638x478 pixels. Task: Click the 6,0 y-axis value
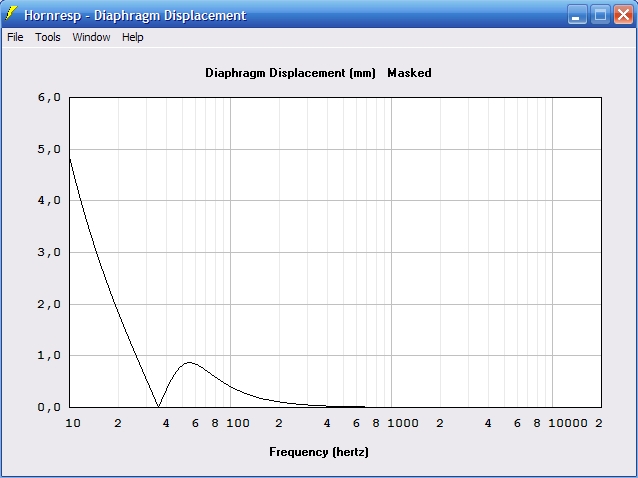49,97
